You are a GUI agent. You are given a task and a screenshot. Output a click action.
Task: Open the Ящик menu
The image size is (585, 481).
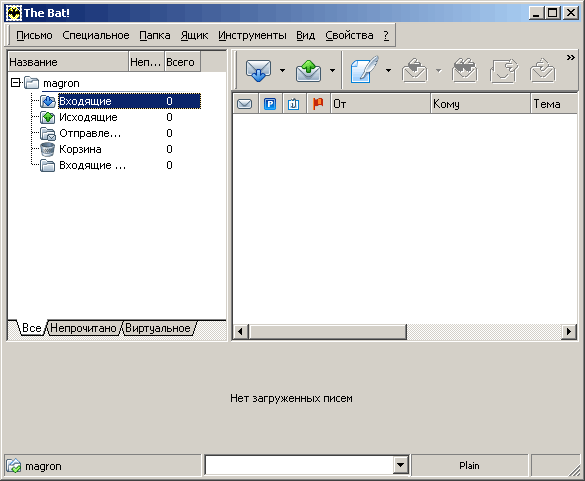point(194,35)
